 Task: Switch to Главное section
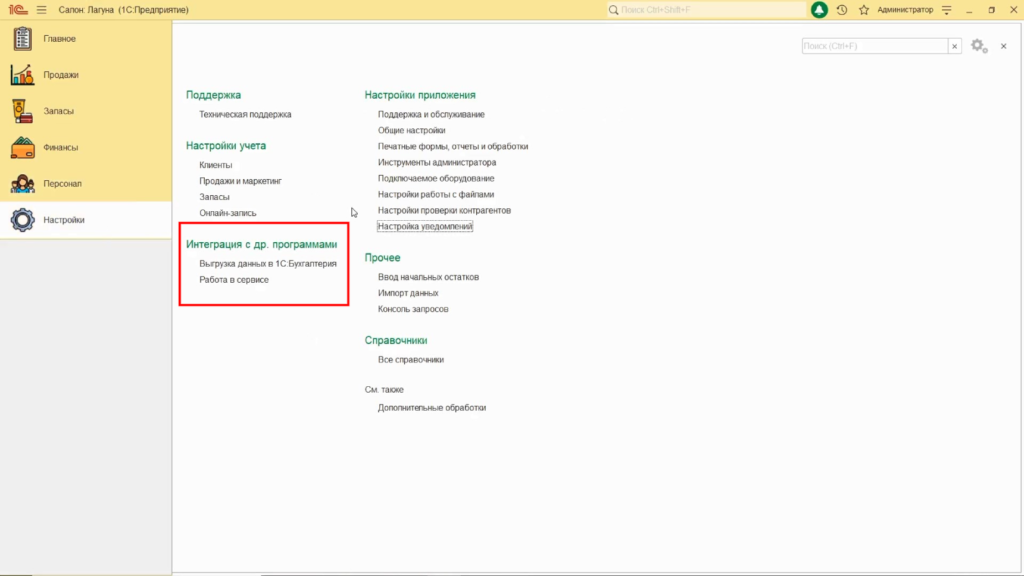pyautogui.click(x=86, y=39)
